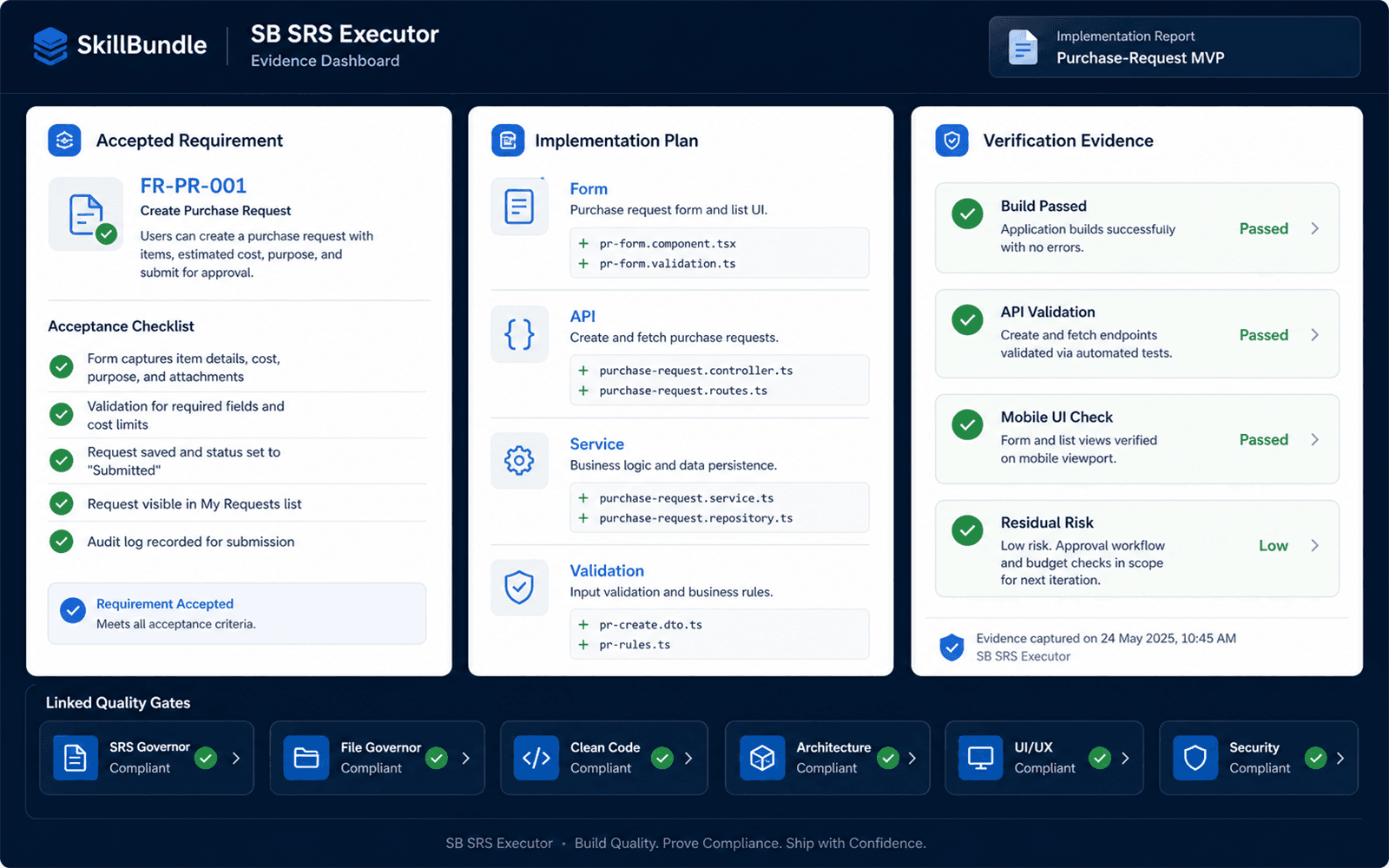Viewport: 1389px width, 868px height.
Task: Toggle the request saved as Submitted check
Action: [61, 460]
